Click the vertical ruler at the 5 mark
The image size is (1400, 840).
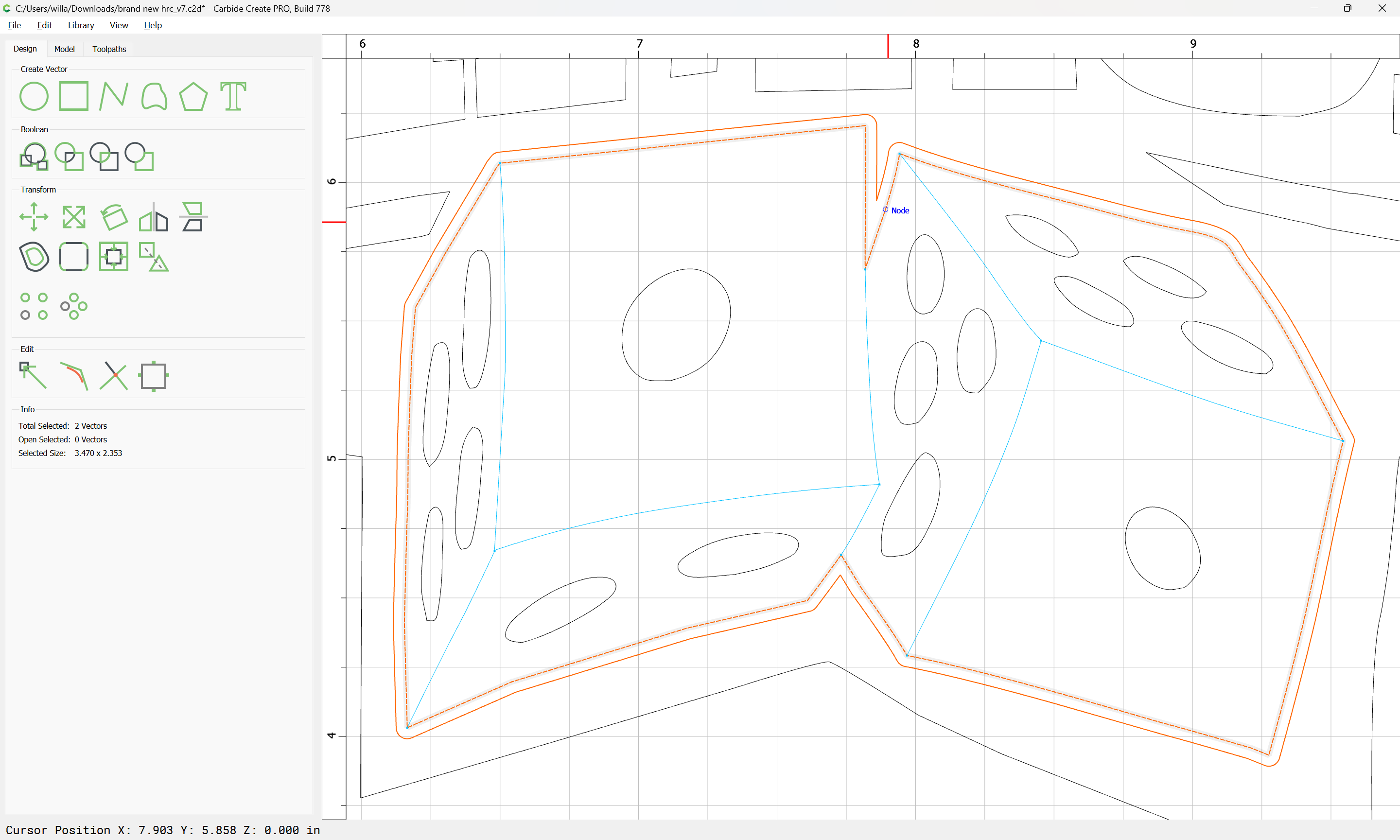332,458
